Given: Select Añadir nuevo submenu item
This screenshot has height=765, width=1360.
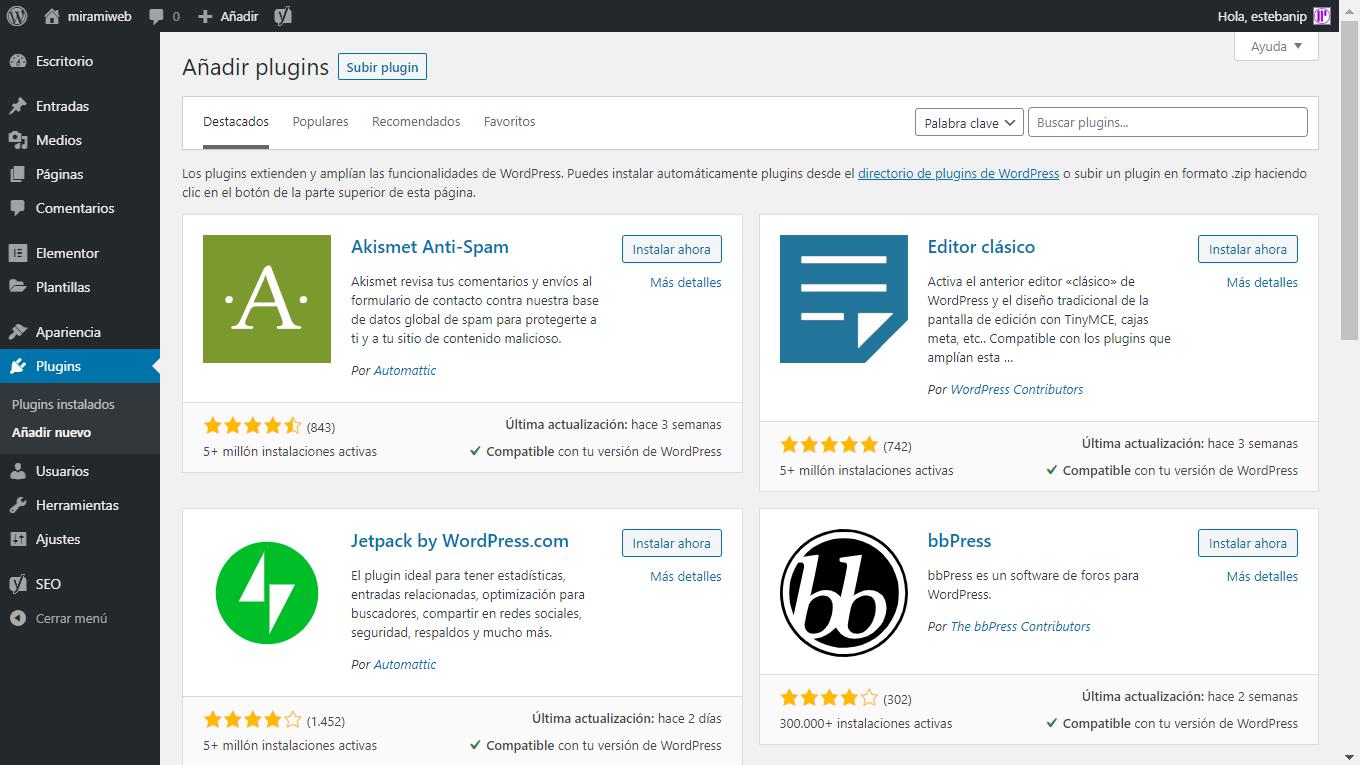Looking at the screenshot, I should tap(51, 433).
